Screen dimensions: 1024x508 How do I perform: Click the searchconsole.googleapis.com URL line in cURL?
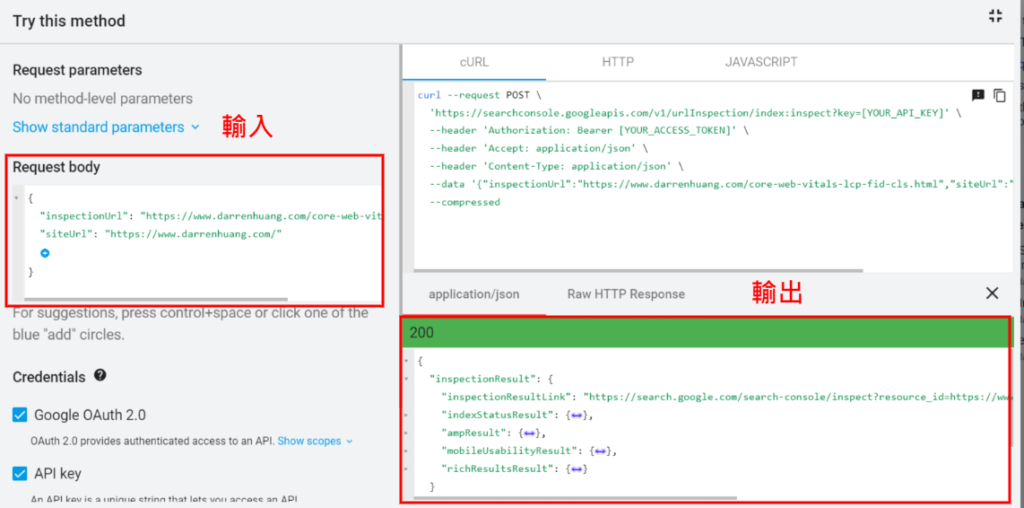pos(696,113)
